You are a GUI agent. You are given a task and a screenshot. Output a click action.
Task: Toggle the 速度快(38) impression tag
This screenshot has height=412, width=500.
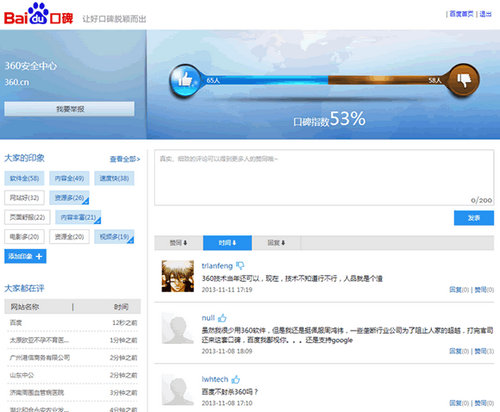pos(114,178)
